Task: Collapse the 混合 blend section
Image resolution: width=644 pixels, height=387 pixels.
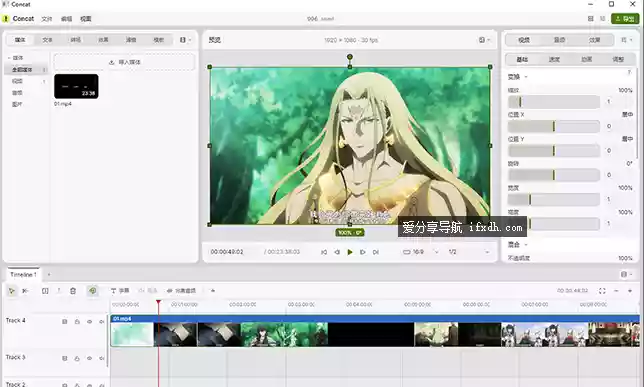Action: (518, 244)
